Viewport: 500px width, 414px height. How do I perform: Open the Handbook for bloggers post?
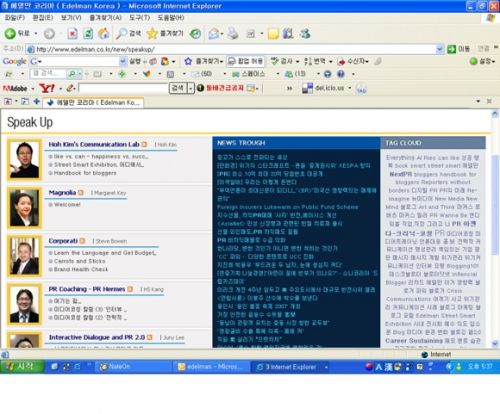85,173
